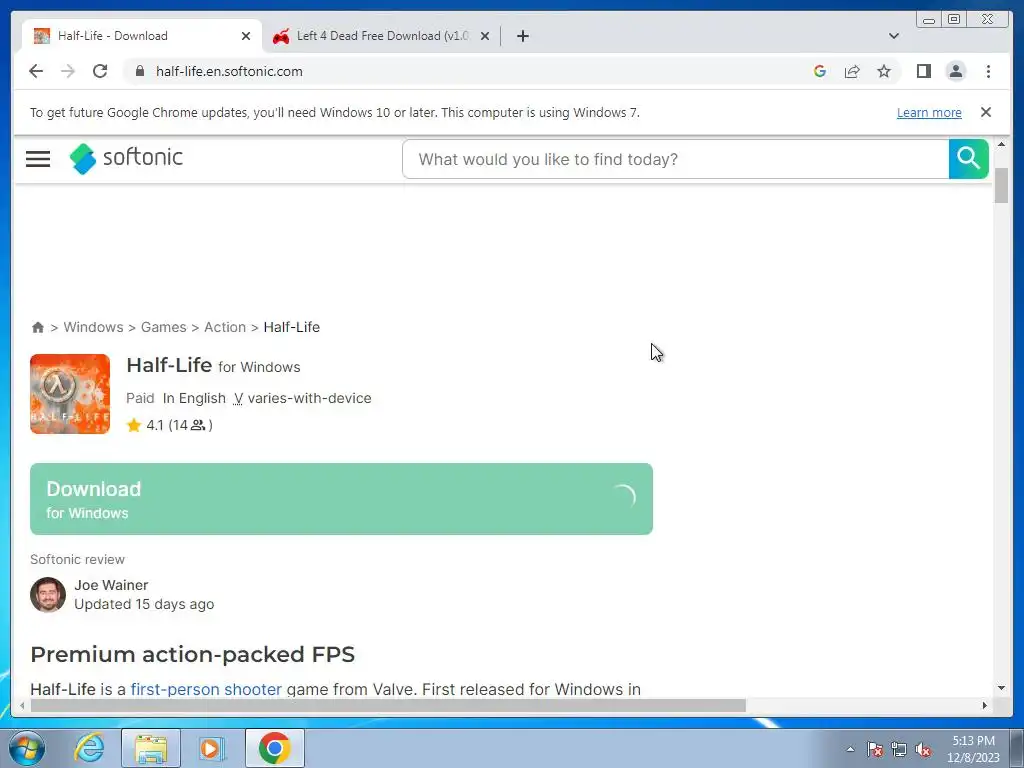Bookmark this page with the star icon
Screen dimensions: 1024x768
point(884,71)
